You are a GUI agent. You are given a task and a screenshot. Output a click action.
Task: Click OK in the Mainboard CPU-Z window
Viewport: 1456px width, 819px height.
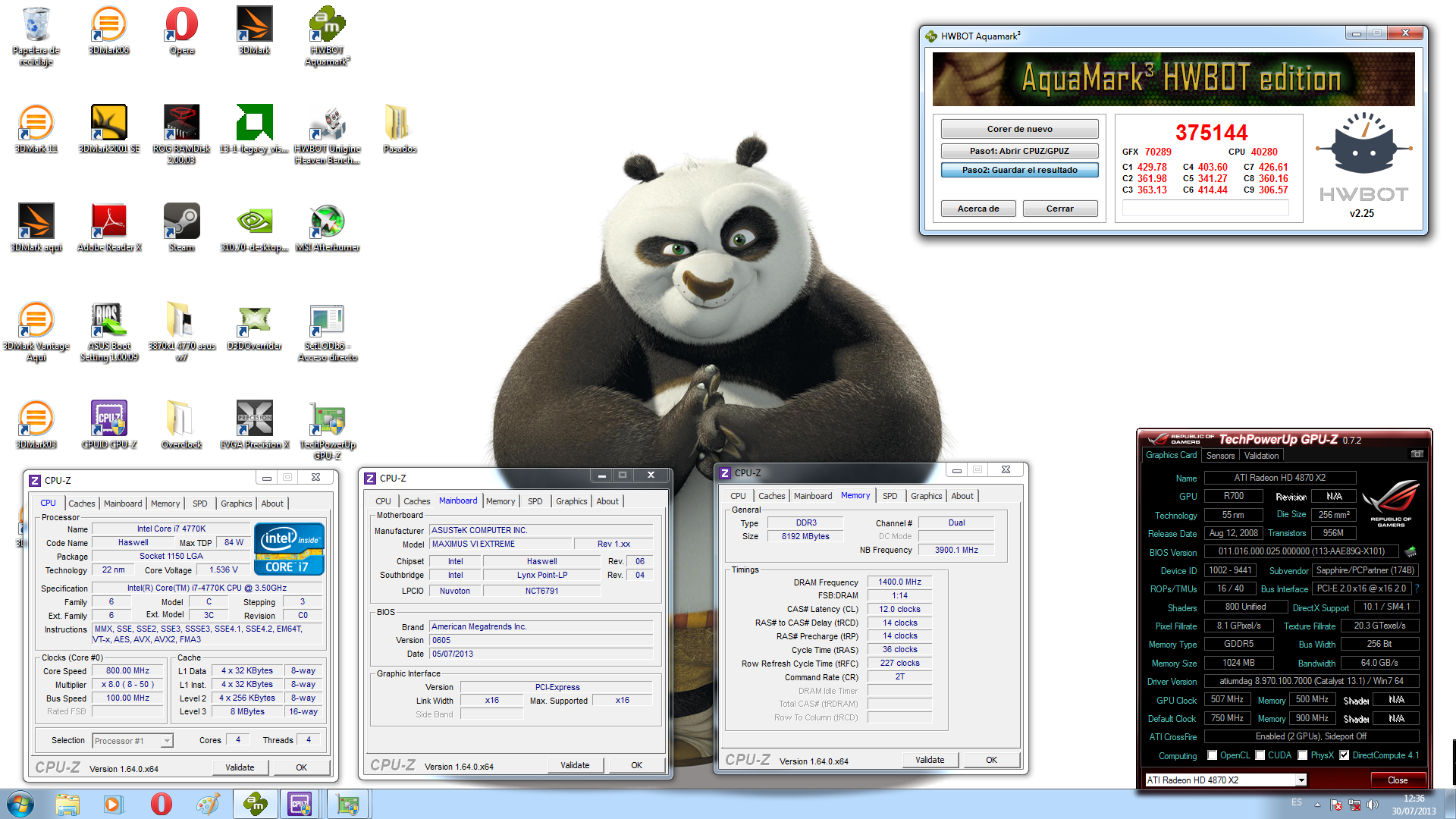(636, 765)
